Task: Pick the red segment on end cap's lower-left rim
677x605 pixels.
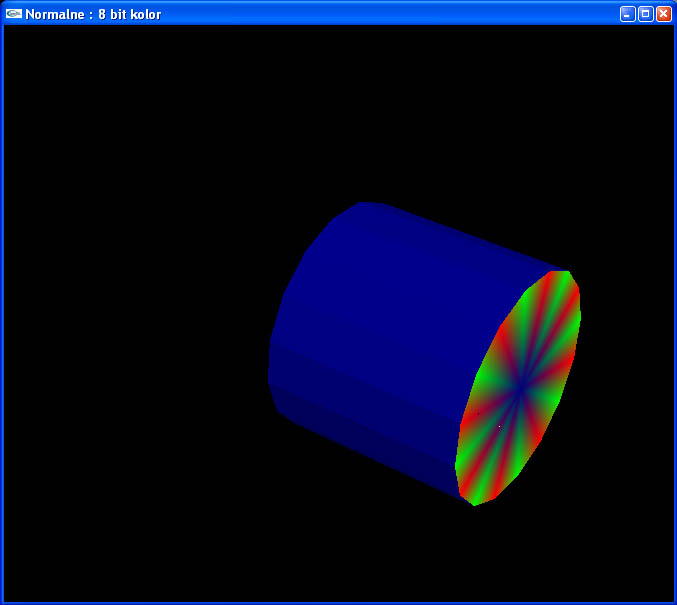Action: [x=464, y=440]
